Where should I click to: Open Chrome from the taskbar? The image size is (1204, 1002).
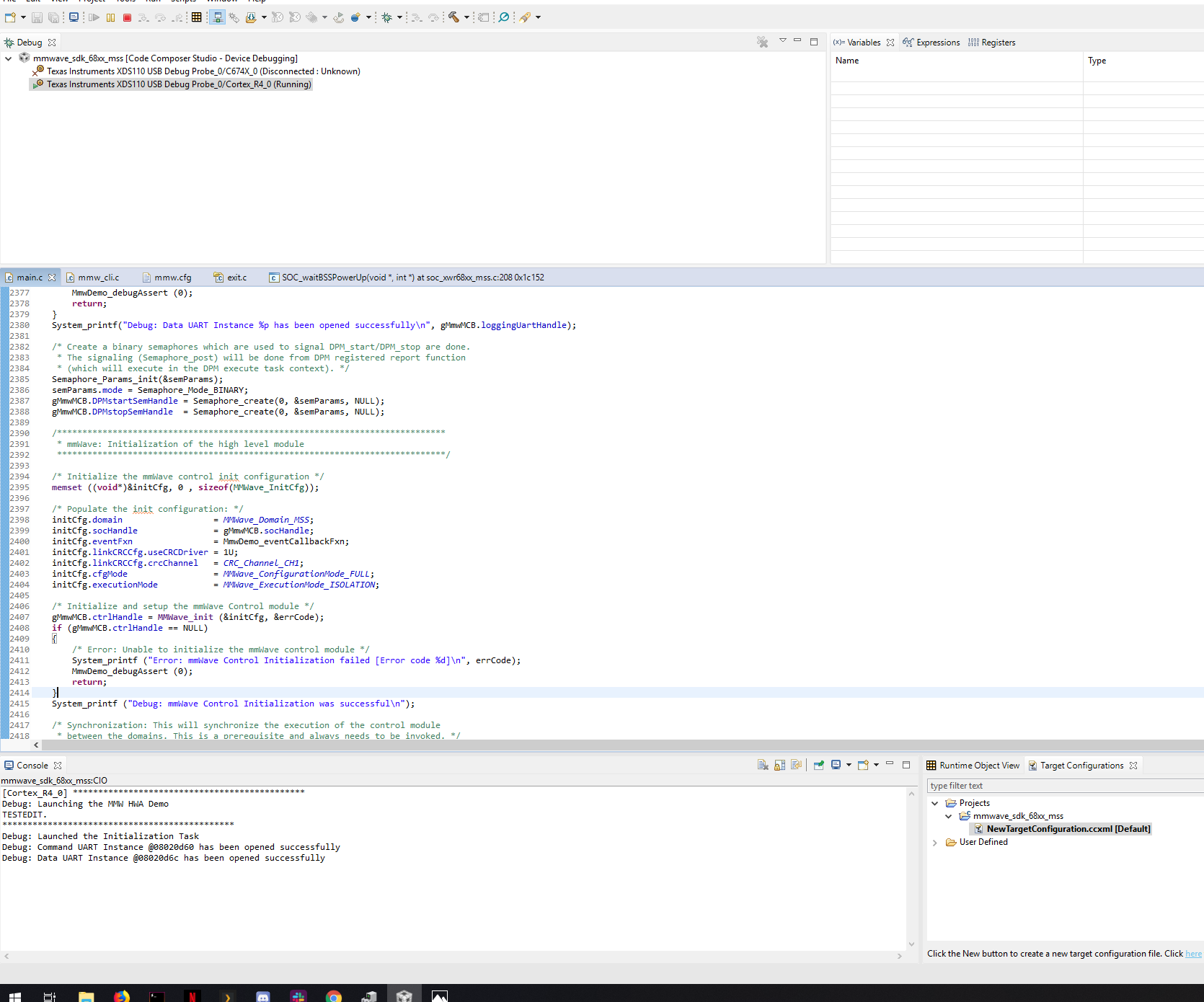coord(333,996)
